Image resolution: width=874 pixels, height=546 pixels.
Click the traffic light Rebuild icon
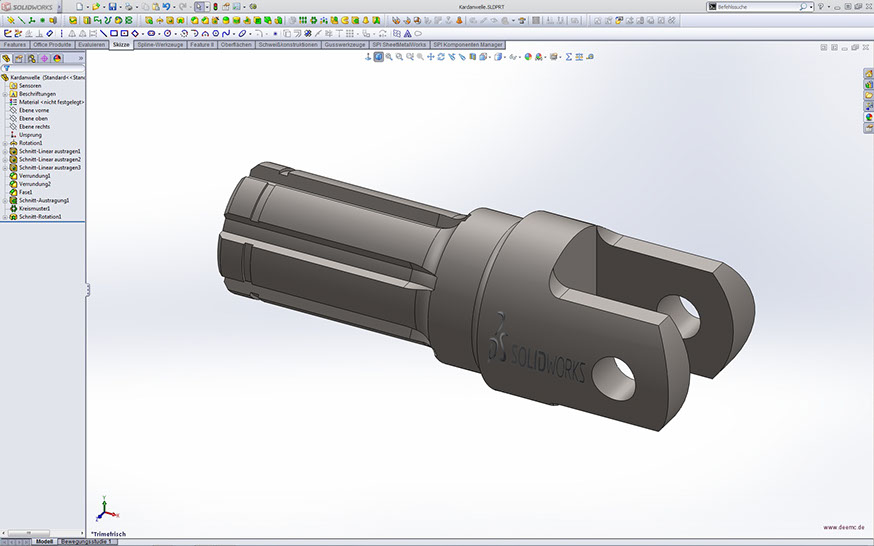215,7
